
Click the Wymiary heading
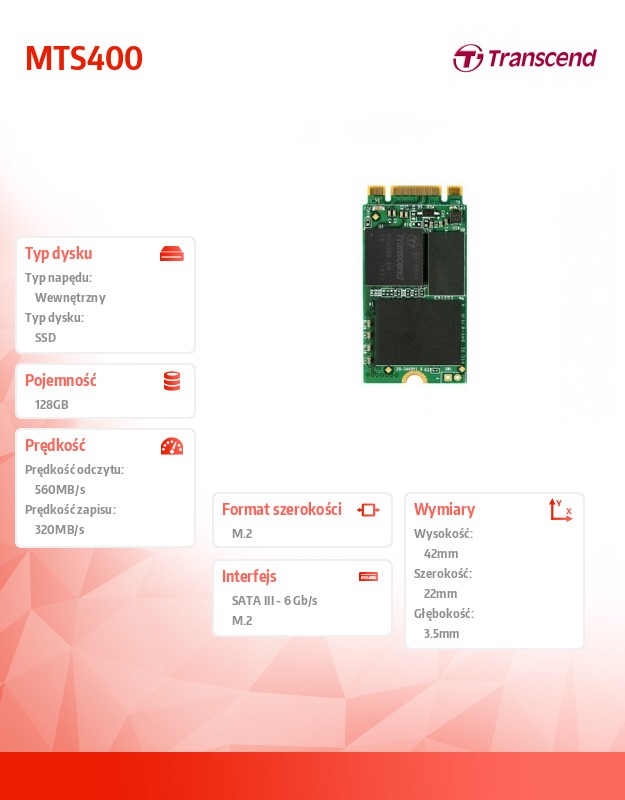444,509
